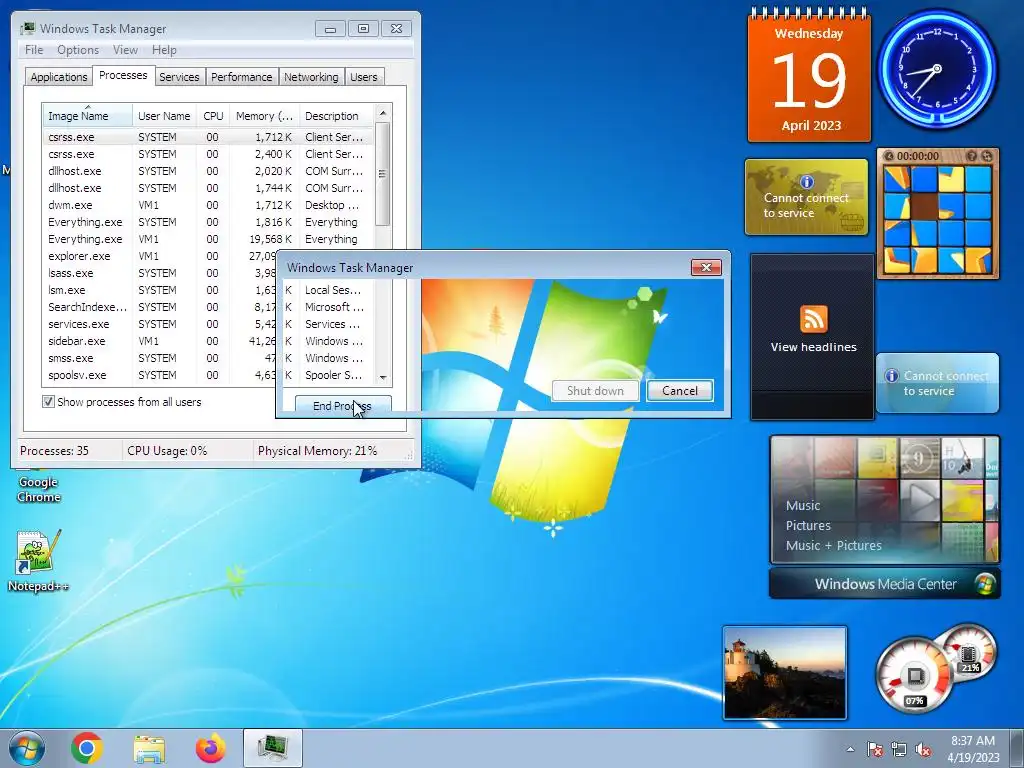The height and width of the screenshot is (768, 1024).
Task: Open the Action Center flag icon
Action: pyautogui.click(x=874, y=749)
